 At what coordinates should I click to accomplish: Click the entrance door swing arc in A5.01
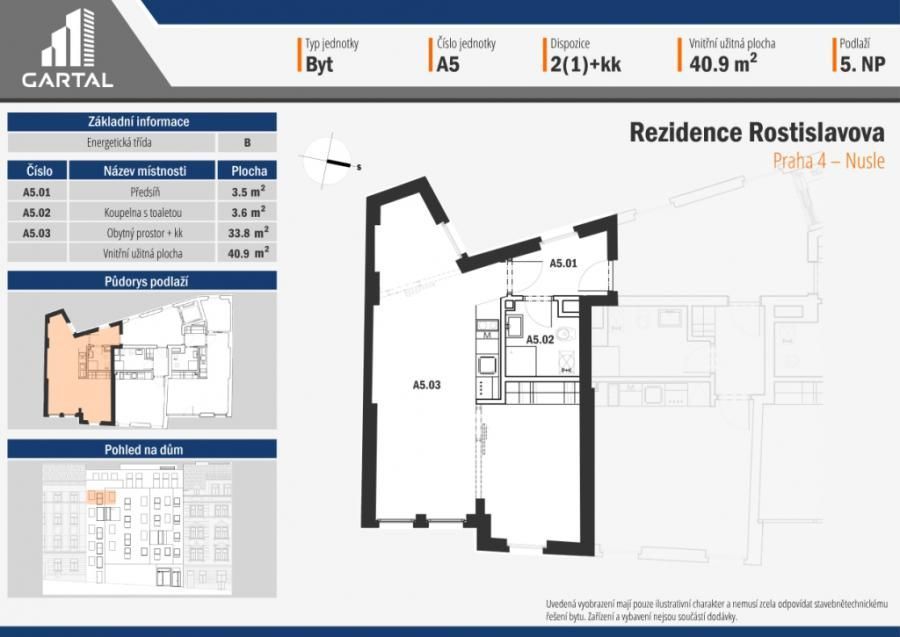click(594, 275)
